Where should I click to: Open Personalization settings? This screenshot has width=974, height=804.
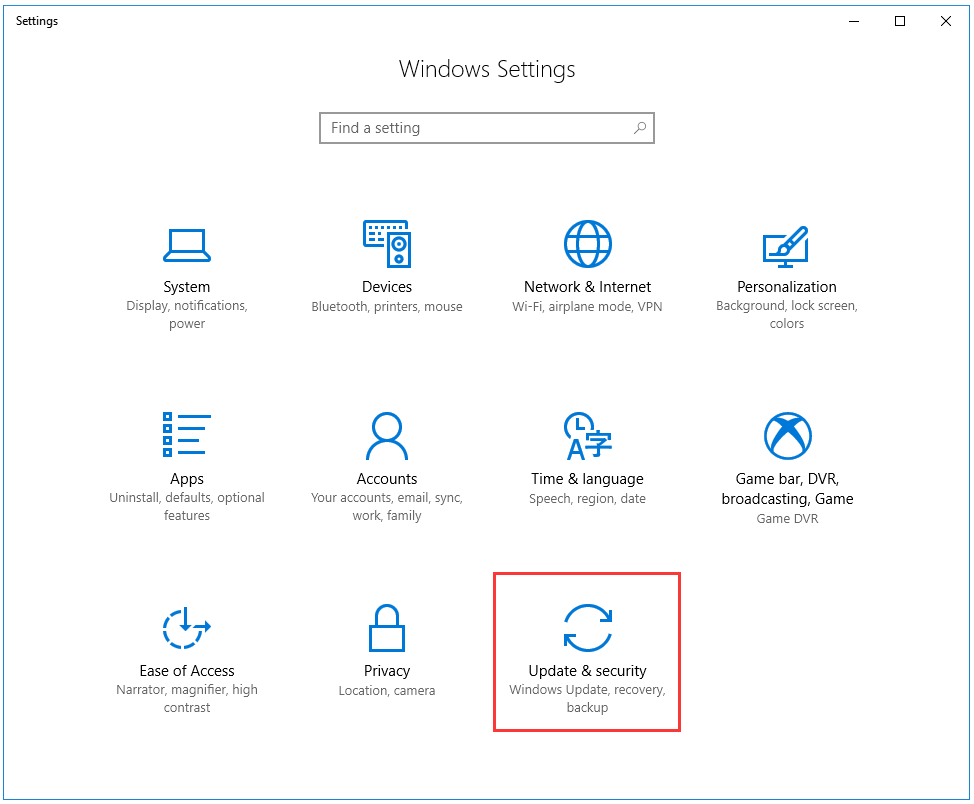[786, 265]
